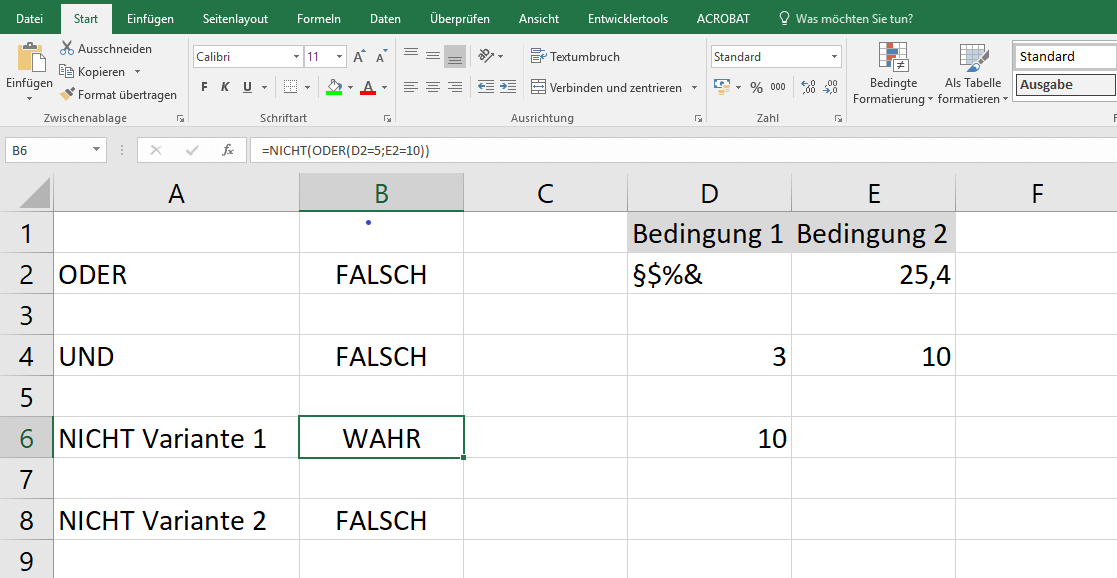Image resolution: width=1117 pixels, height=578 pixels.
Task: Open the Verbinden und zentrieren dropdown arrow
Action: click(694, 88)
